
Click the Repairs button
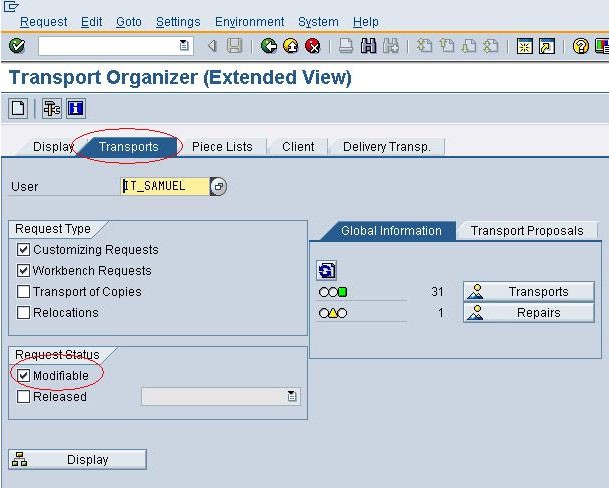pos(529,313)
